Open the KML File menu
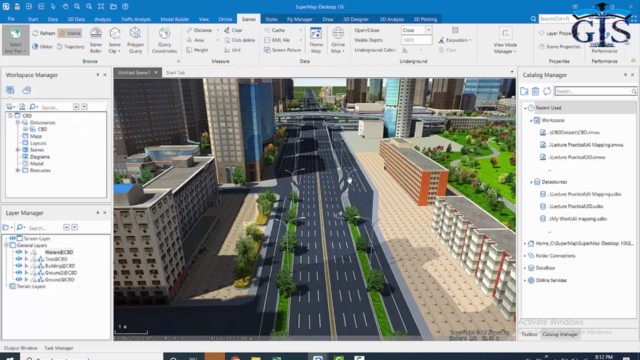The height and width of the screenshot is (360, 640). click(x=283, y=40)
